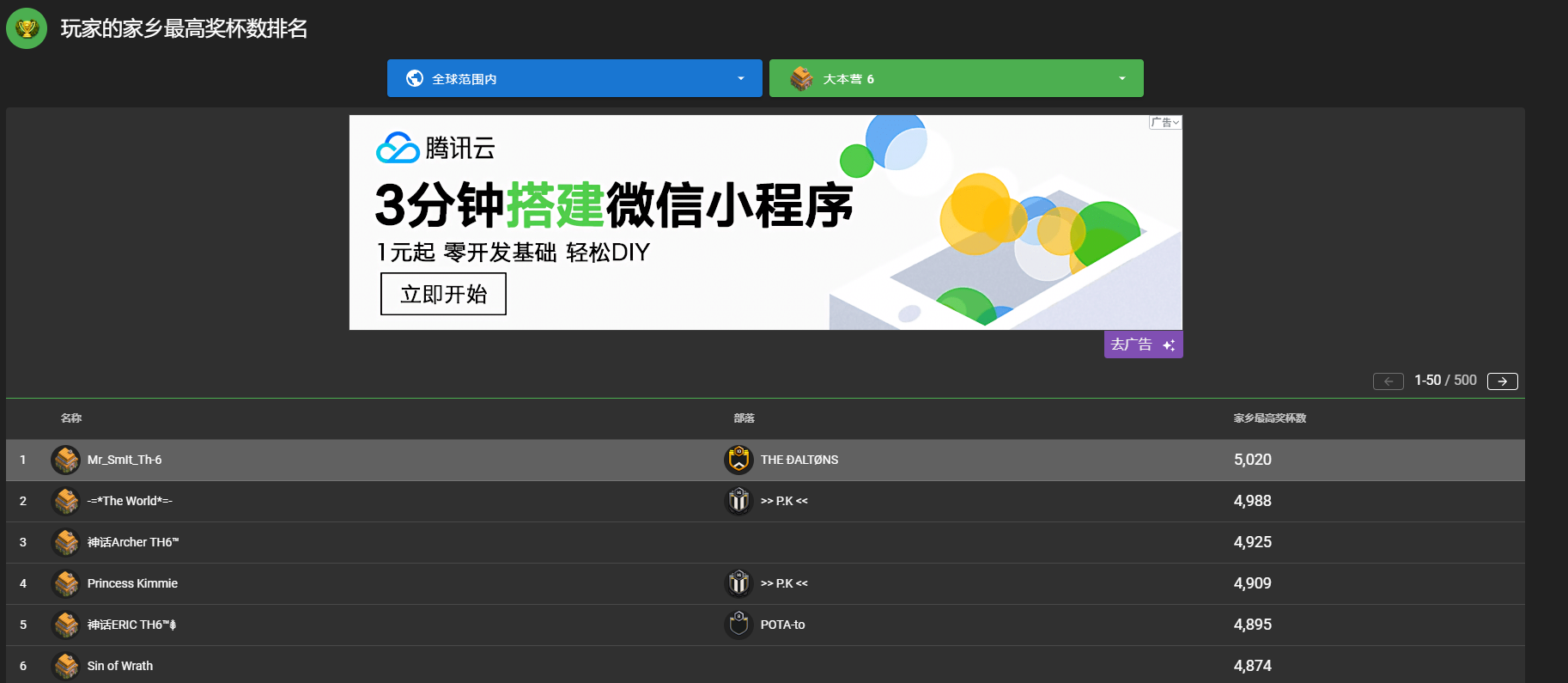Click town hall icon beside Mr_Smit_Th-6
Viewport: 1568px width, 683px height.
(x=66, y=460)
